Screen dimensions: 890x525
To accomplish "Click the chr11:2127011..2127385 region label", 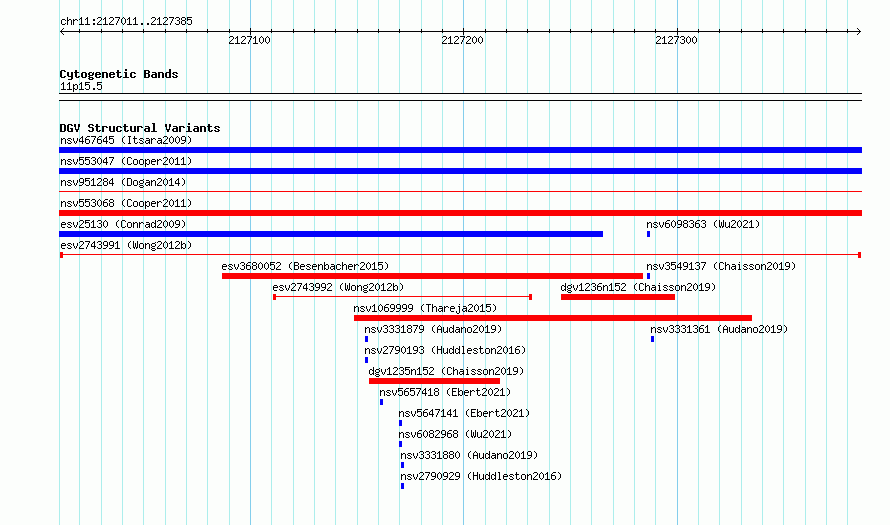I will (126, 21).
